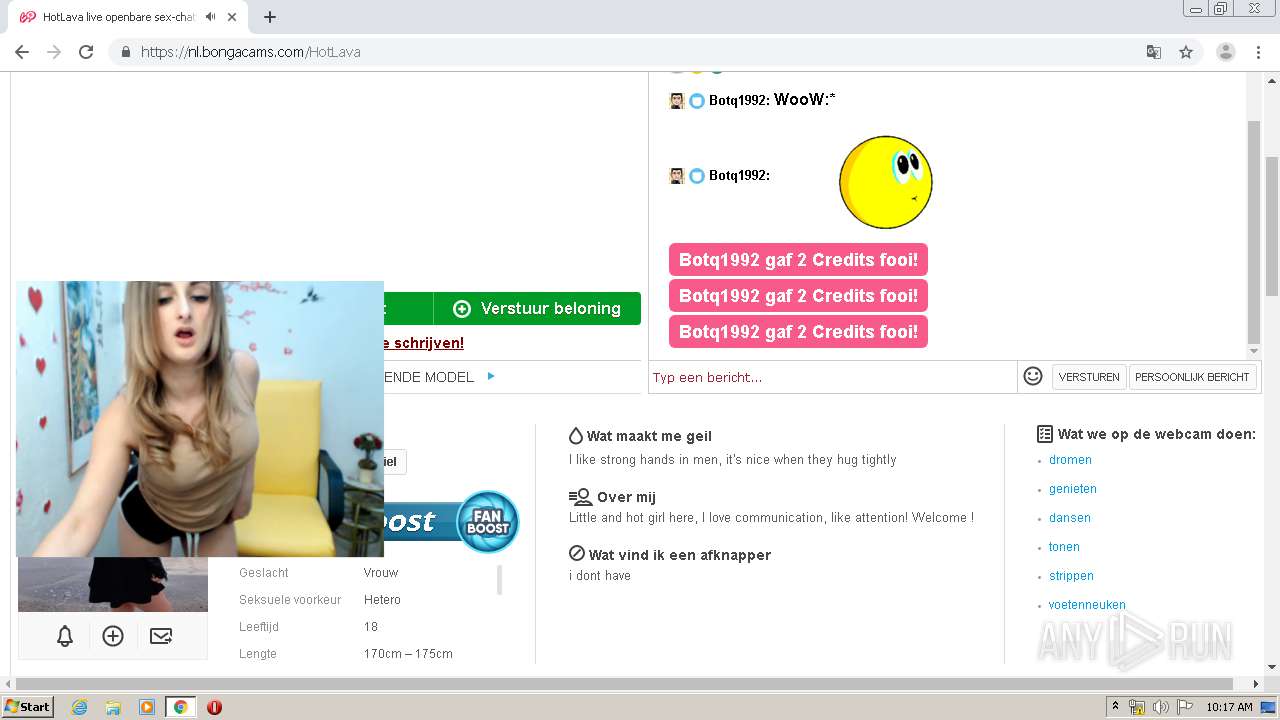Open the media player taskbar icon
Image resolution: width=1280 pixels, height=720 pixels.
tap(147, 707)
